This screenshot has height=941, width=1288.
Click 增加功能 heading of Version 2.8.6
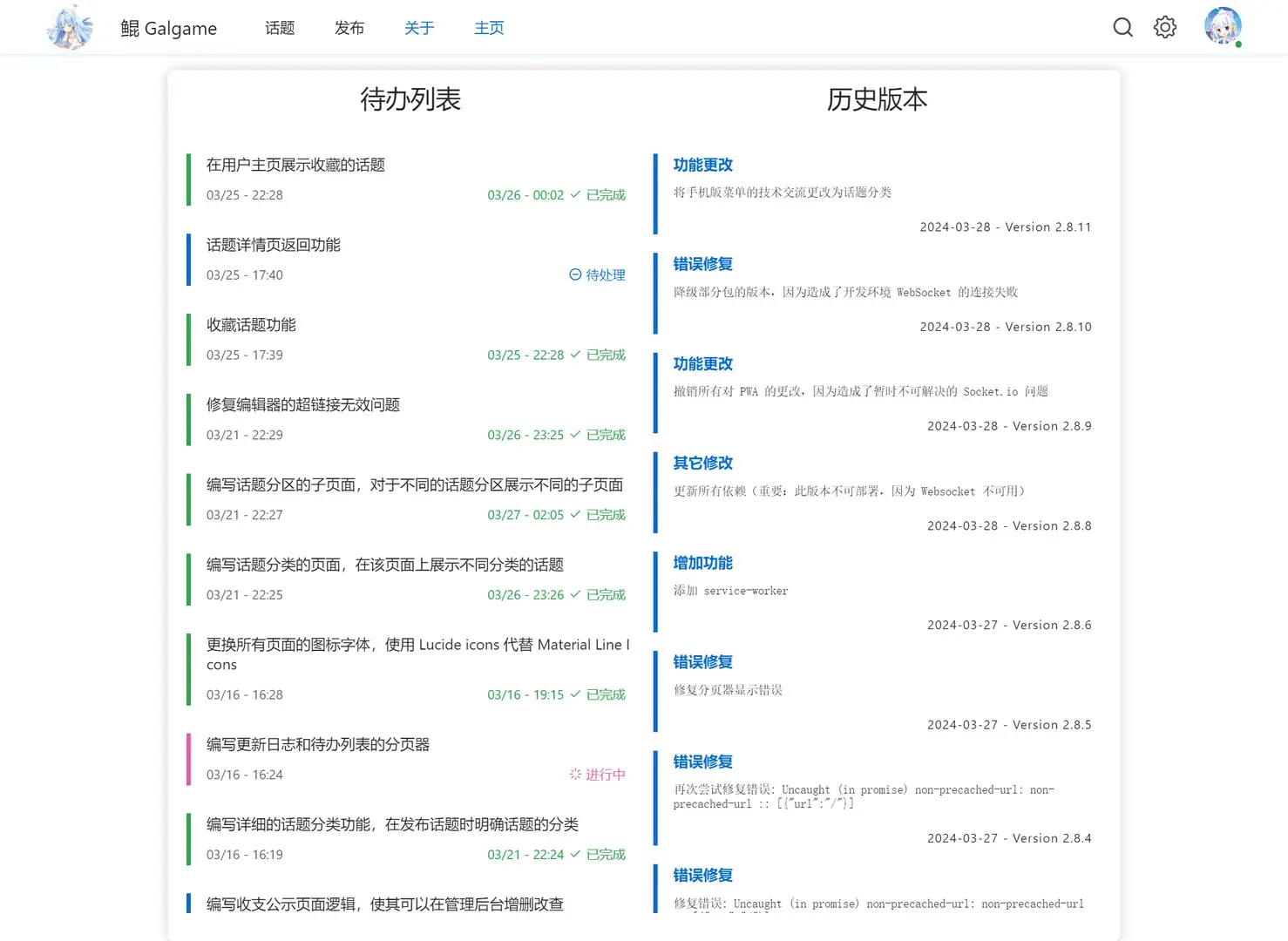pos(703,563)
